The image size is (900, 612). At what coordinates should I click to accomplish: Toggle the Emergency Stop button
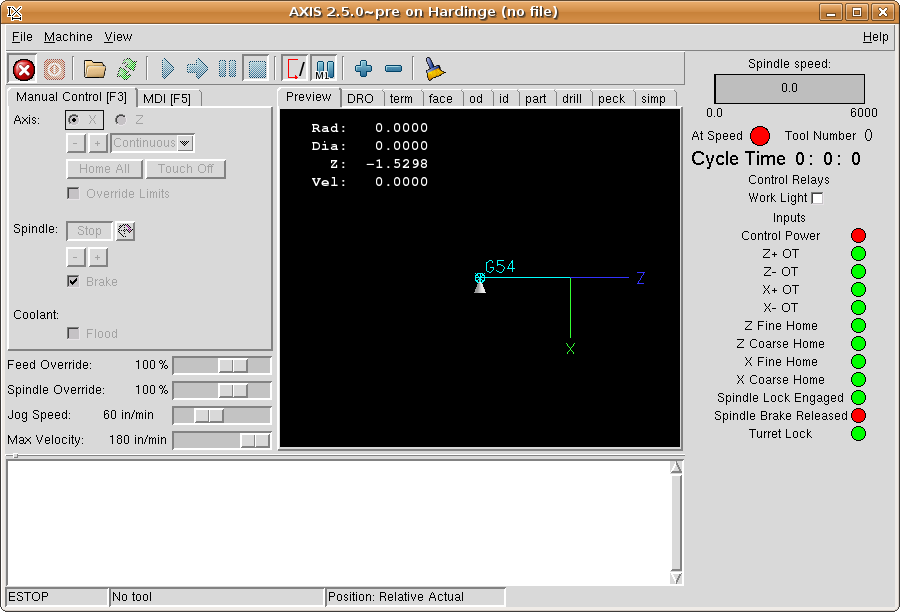click(x=24, y=69)
